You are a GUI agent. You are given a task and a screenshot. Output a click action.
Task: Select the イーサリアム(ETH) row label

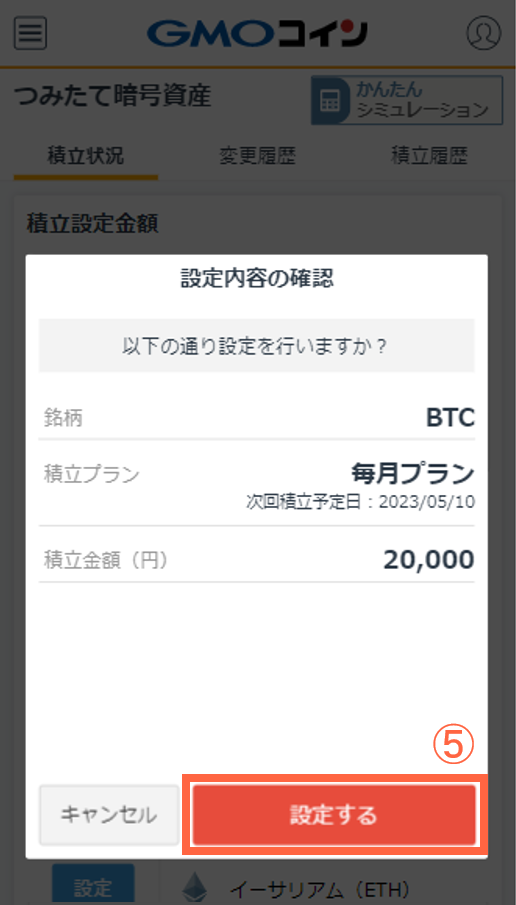pos(320,888)
